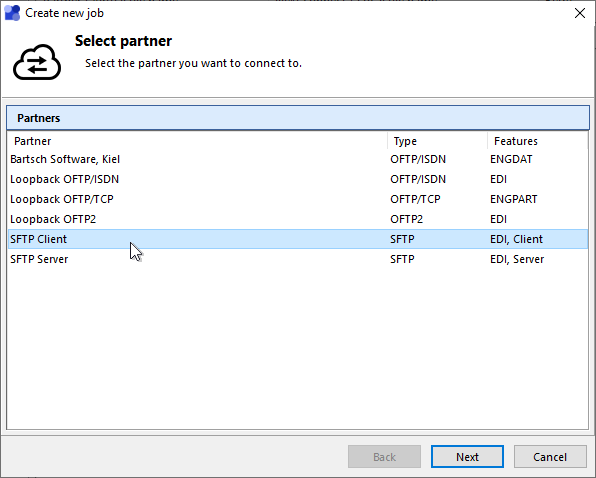The image size is (596, 478).
Task: Click EDI features in Loopback OFTP/ISDN row
Action: coord(498,179)
